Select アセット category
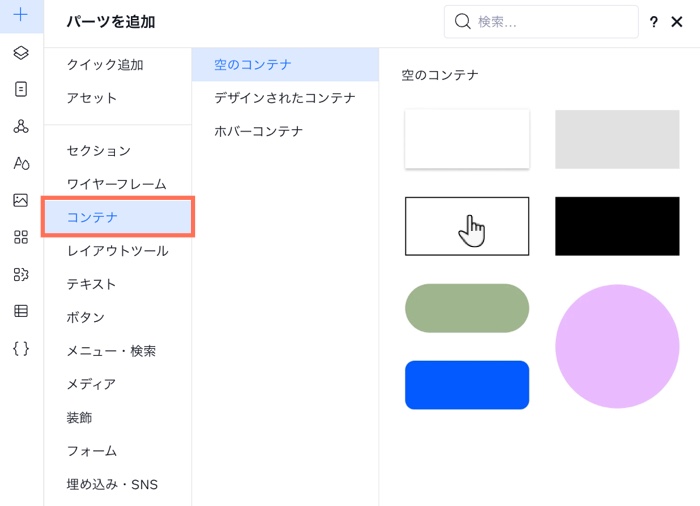 (92, 98)
